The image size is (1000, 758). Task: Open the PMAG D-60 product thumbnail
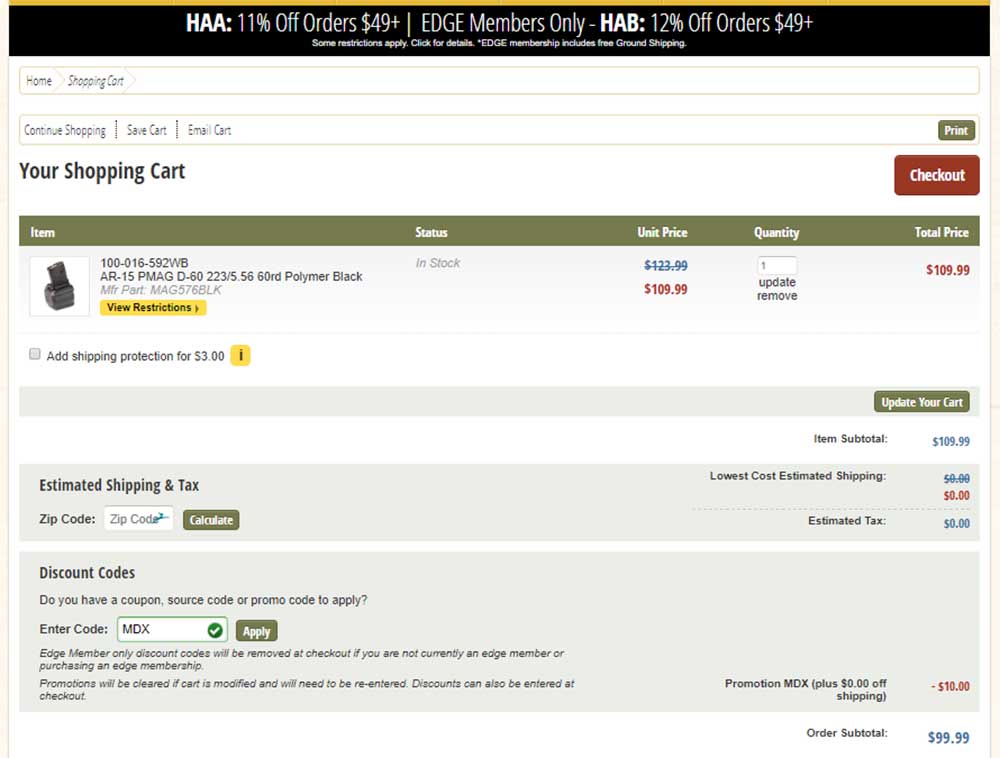[59, 287]
